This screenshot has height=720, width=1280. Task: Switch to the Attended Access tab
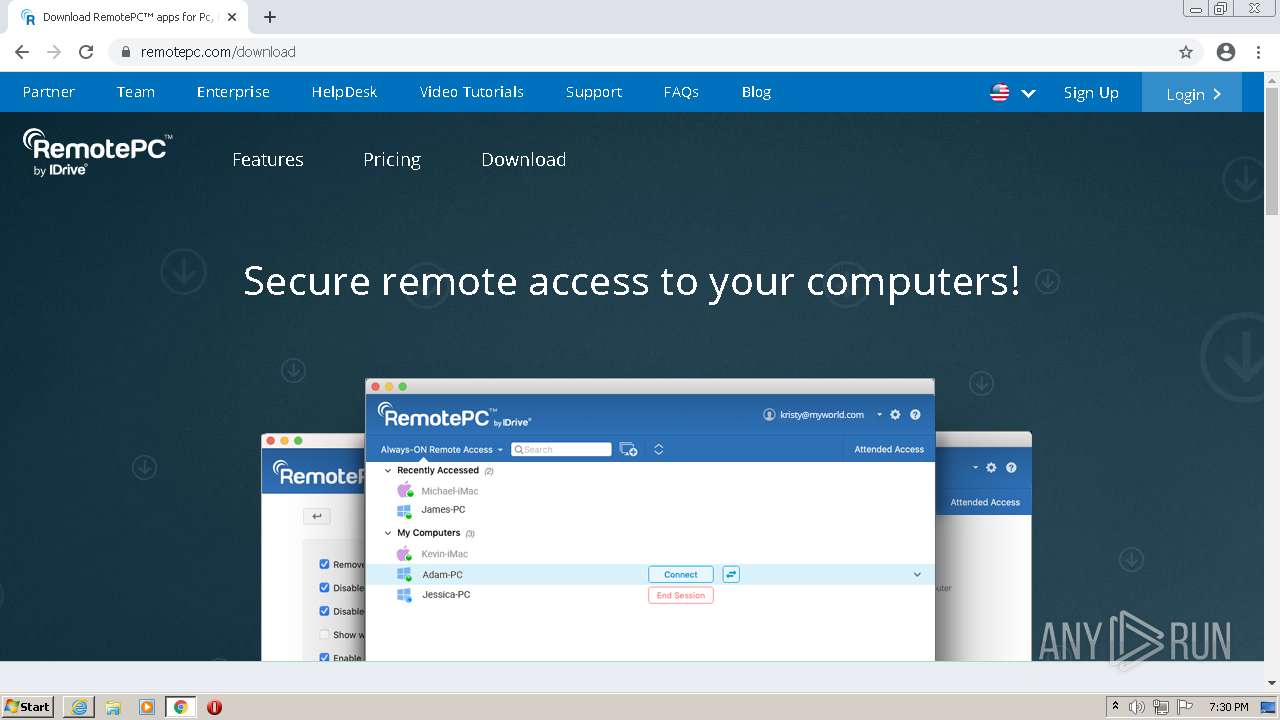[889, 450]
